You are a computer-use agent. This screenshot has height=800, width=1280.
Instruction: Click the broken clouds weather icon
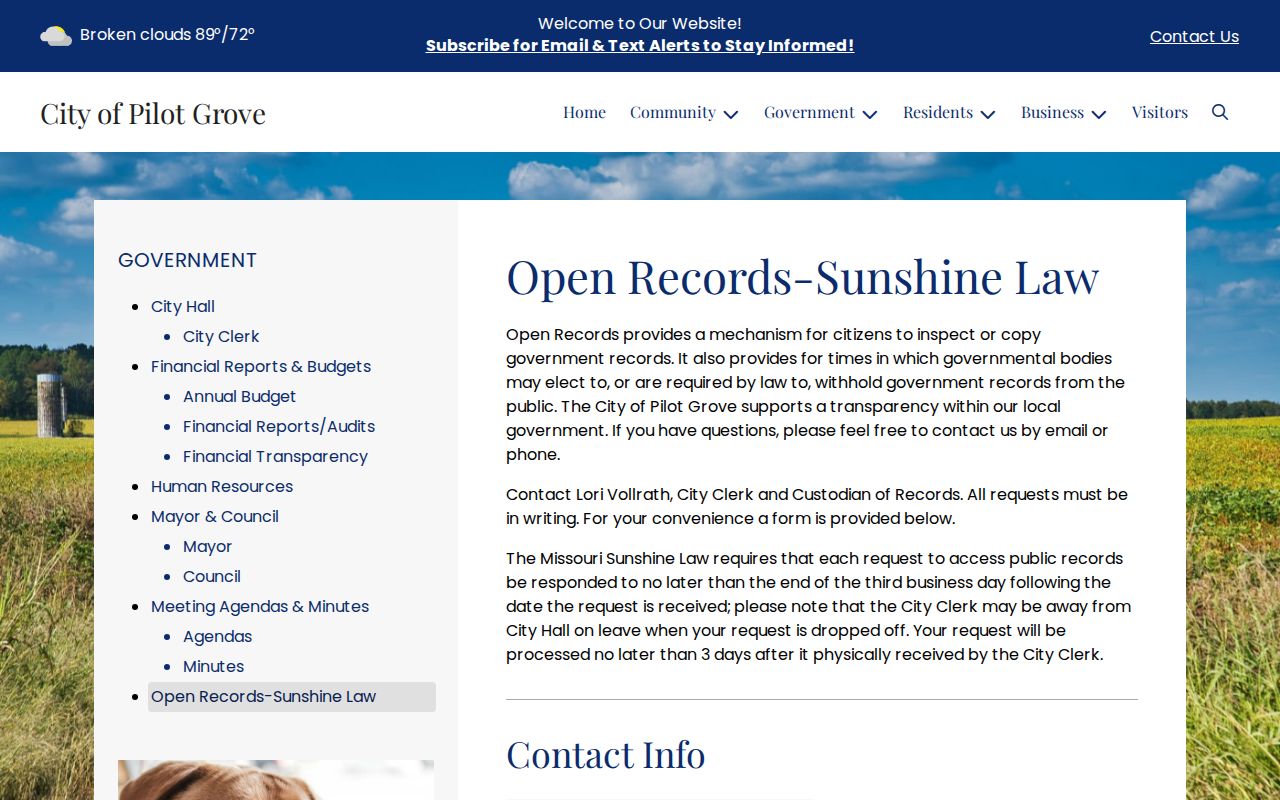click(56, 36)
